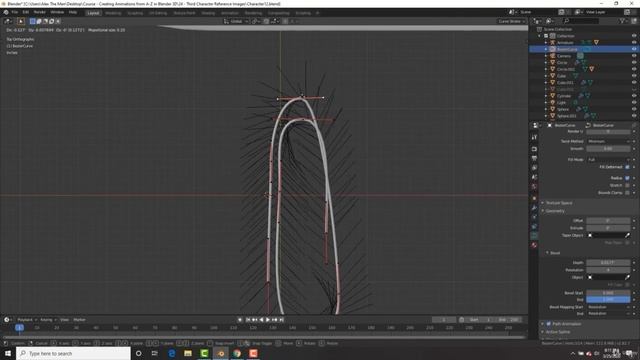
Task: Hide the Armature object via eye icon
Action: 634,42
